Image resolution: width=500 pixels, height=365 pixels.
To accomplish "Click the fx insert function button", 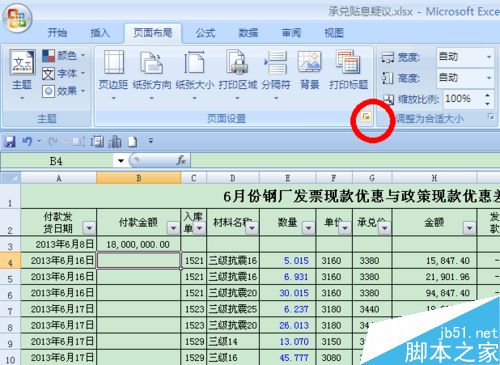I will coord(181,161).
